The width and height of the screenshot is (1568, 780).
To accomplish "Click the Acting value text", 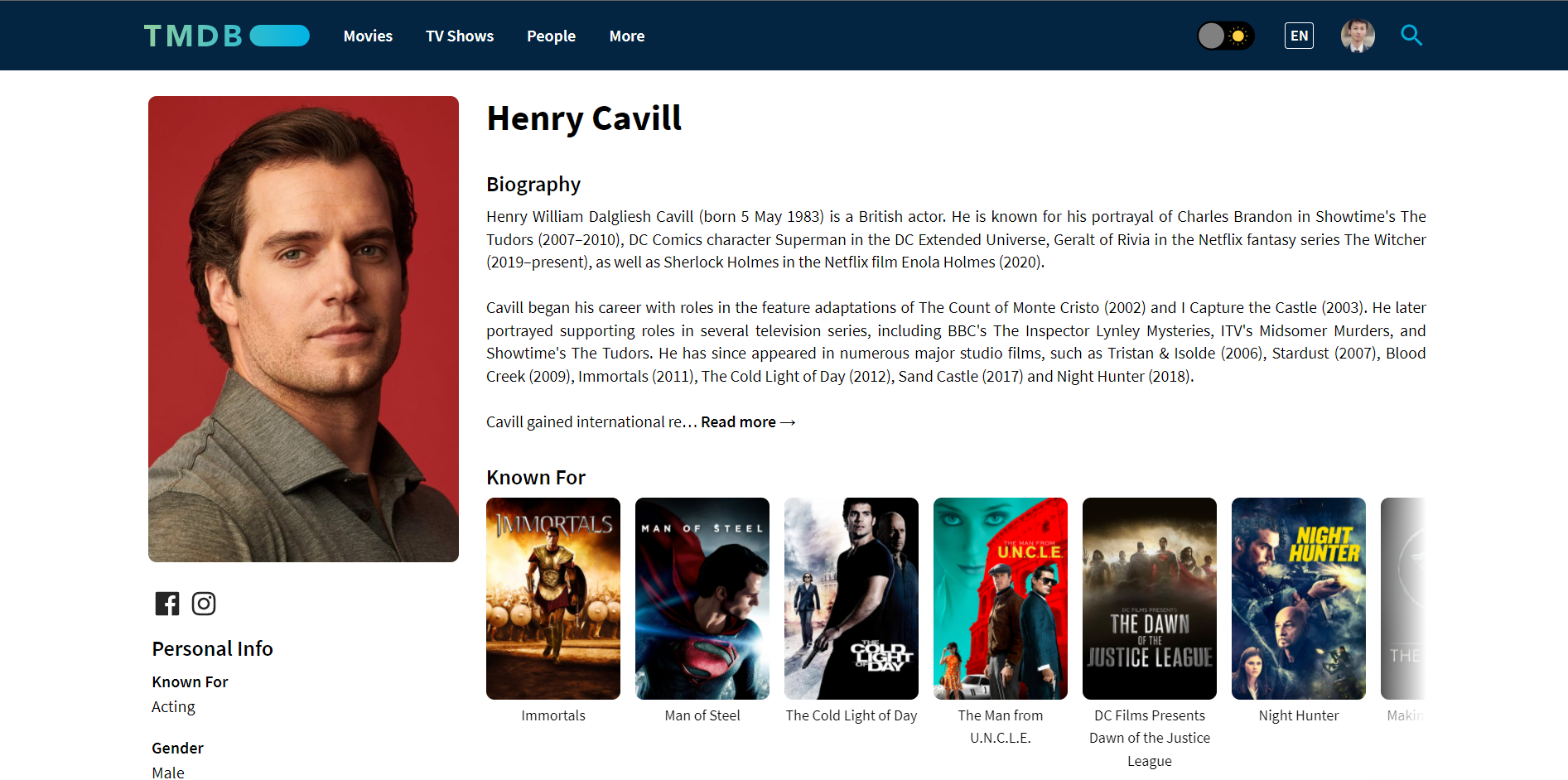I will pyautogui.click(x=173, y=707).
